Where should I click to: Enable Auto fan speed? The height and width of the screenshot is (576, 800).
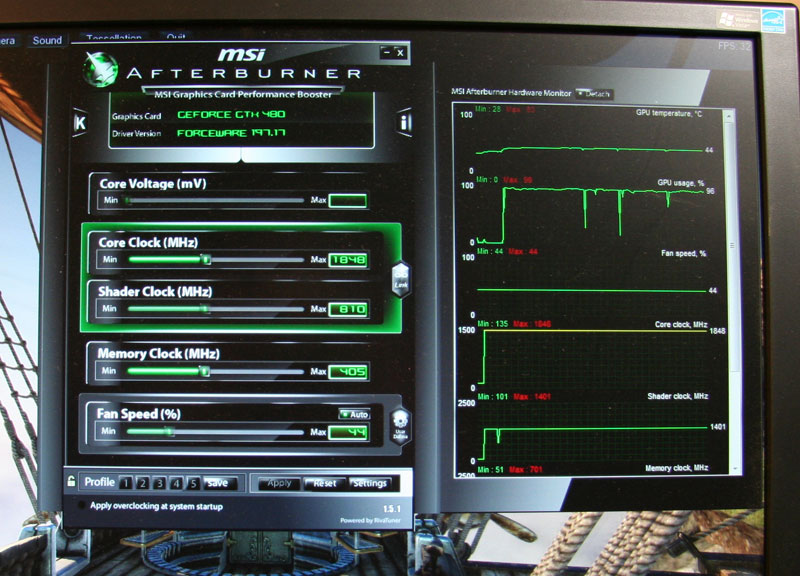pos(355,414)
